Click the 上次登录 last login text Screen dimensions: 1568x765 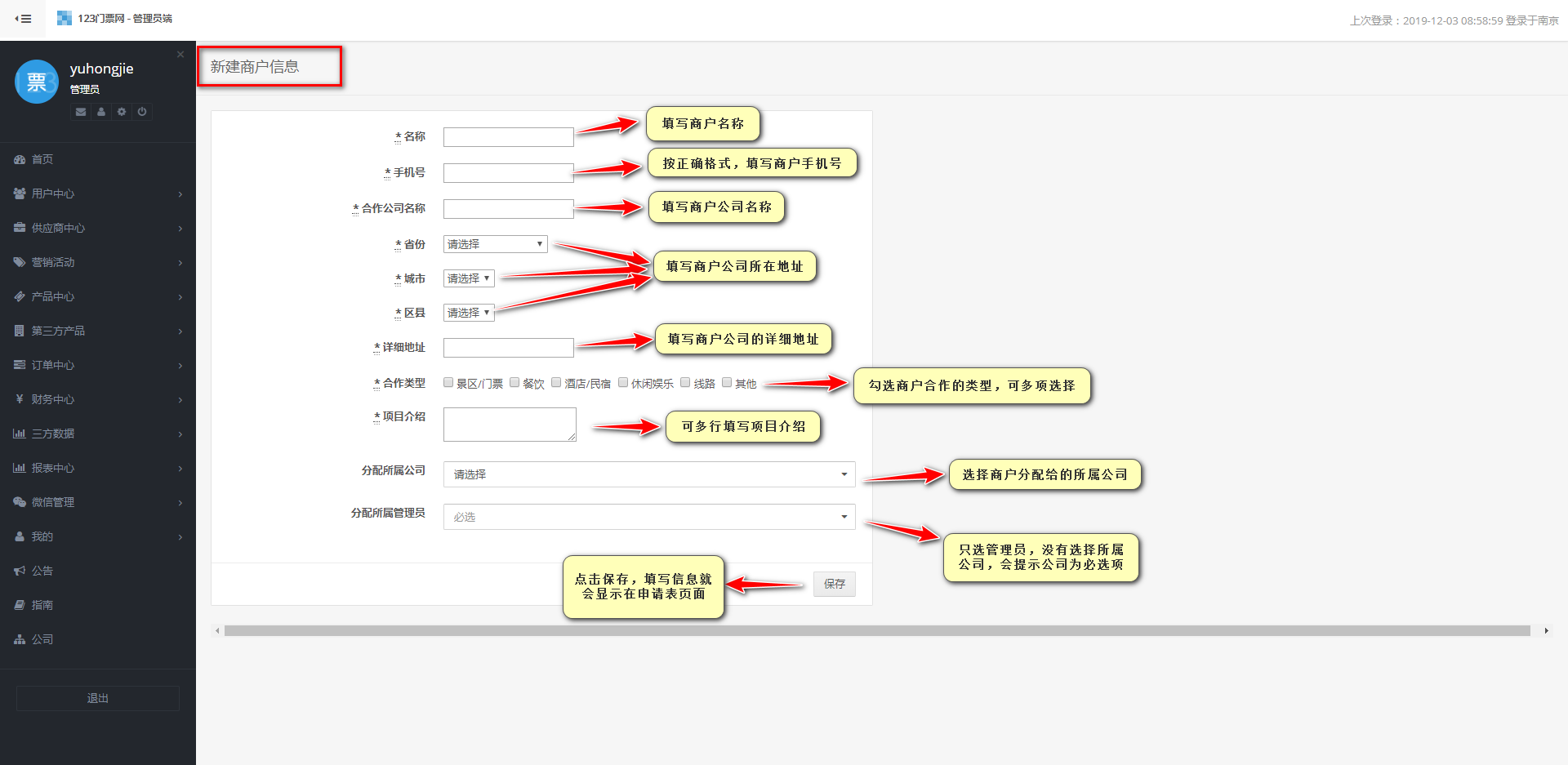[1454, 20]
